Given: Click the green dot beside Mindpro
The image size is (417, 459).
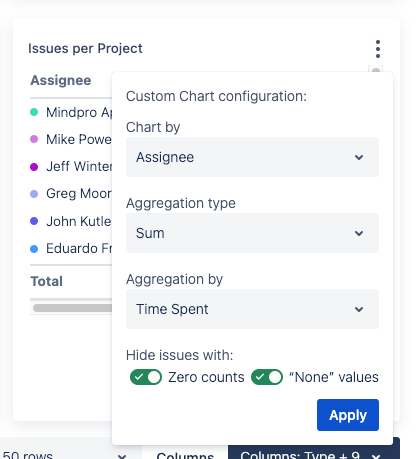Looking at the screenshot, I should coord(34,112).
